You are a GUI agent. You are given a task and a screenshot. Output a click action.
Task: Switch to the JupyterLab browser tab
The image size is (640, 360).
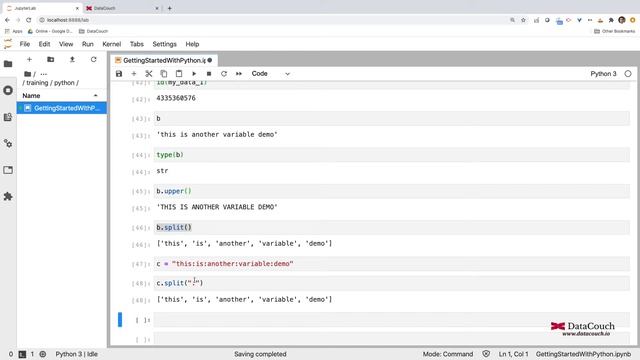(x=42, y=8)
